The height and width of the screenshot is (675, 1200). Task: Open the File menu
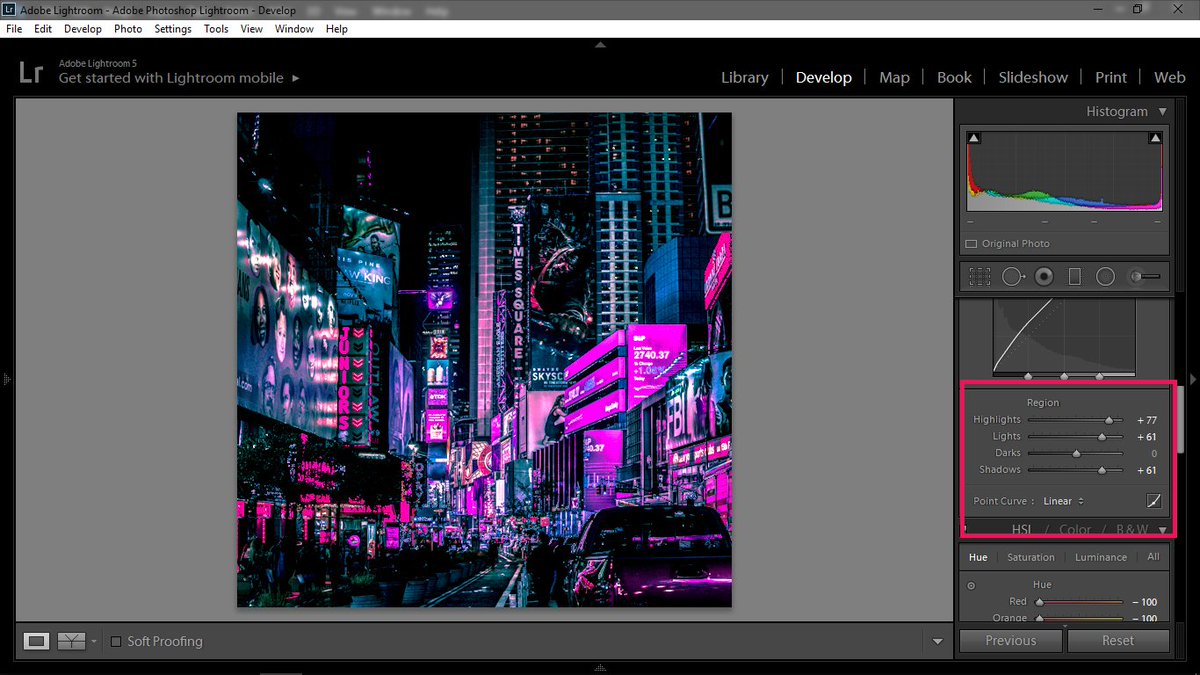coord(14,29)
